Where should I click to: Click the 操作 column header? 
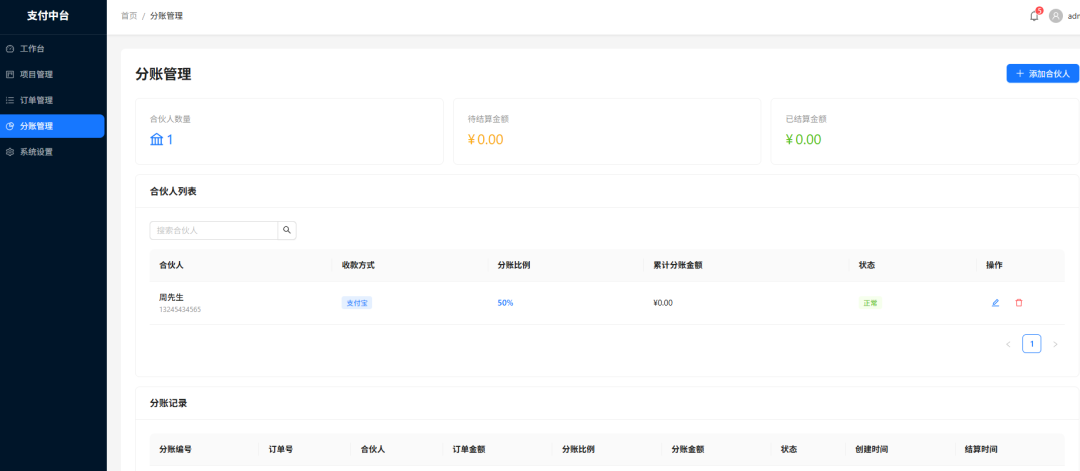994,265
